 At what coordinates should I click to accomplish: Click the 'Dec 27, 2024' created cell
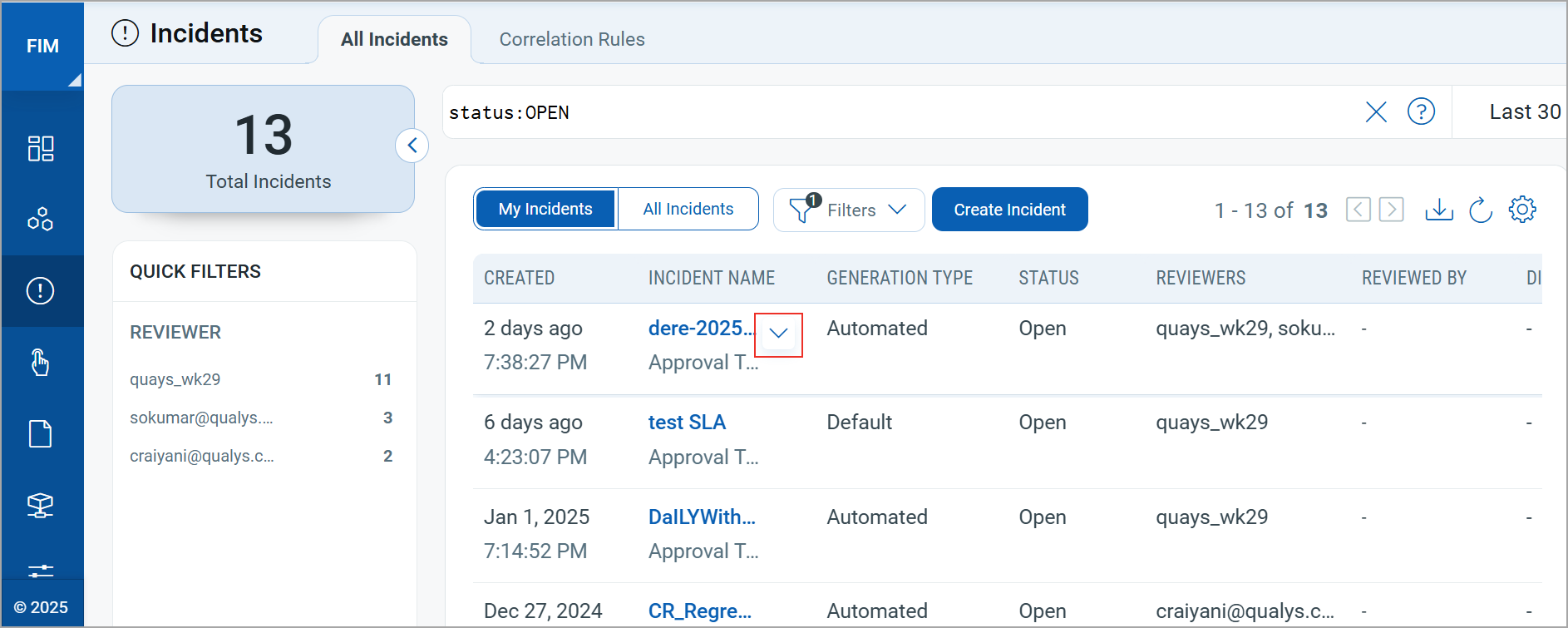(543, 611)
